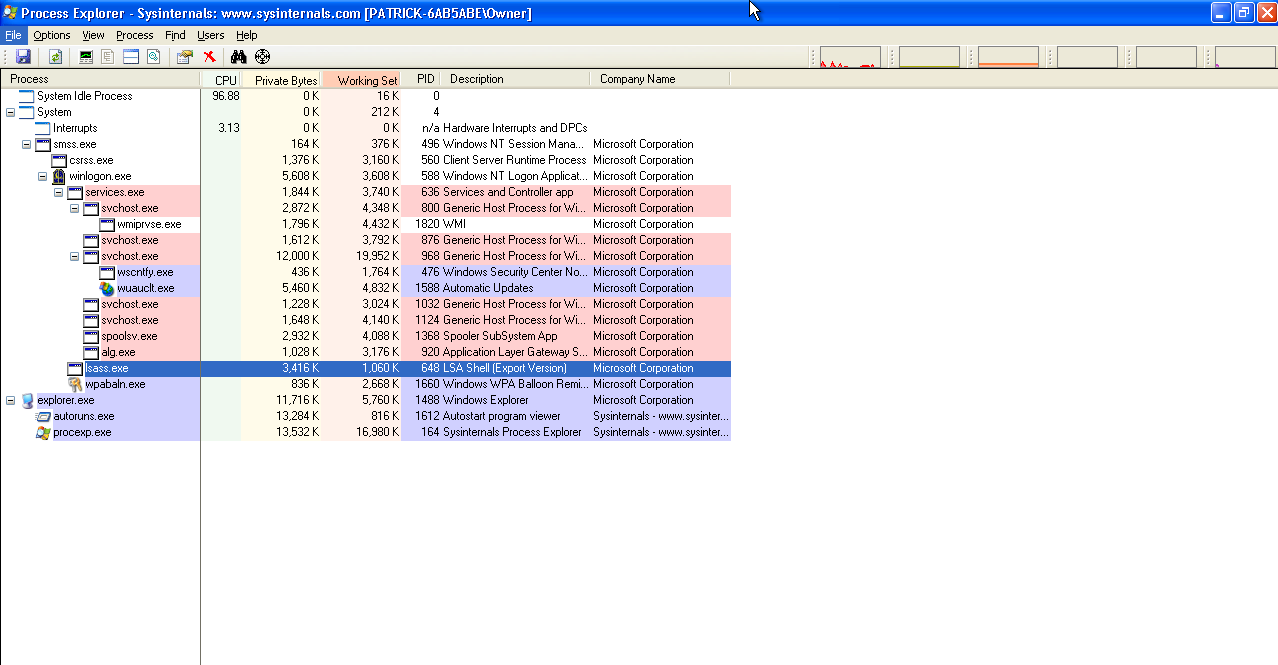
Task: Click the explorer.exe computer icon
Action: (x=27, y=400)
